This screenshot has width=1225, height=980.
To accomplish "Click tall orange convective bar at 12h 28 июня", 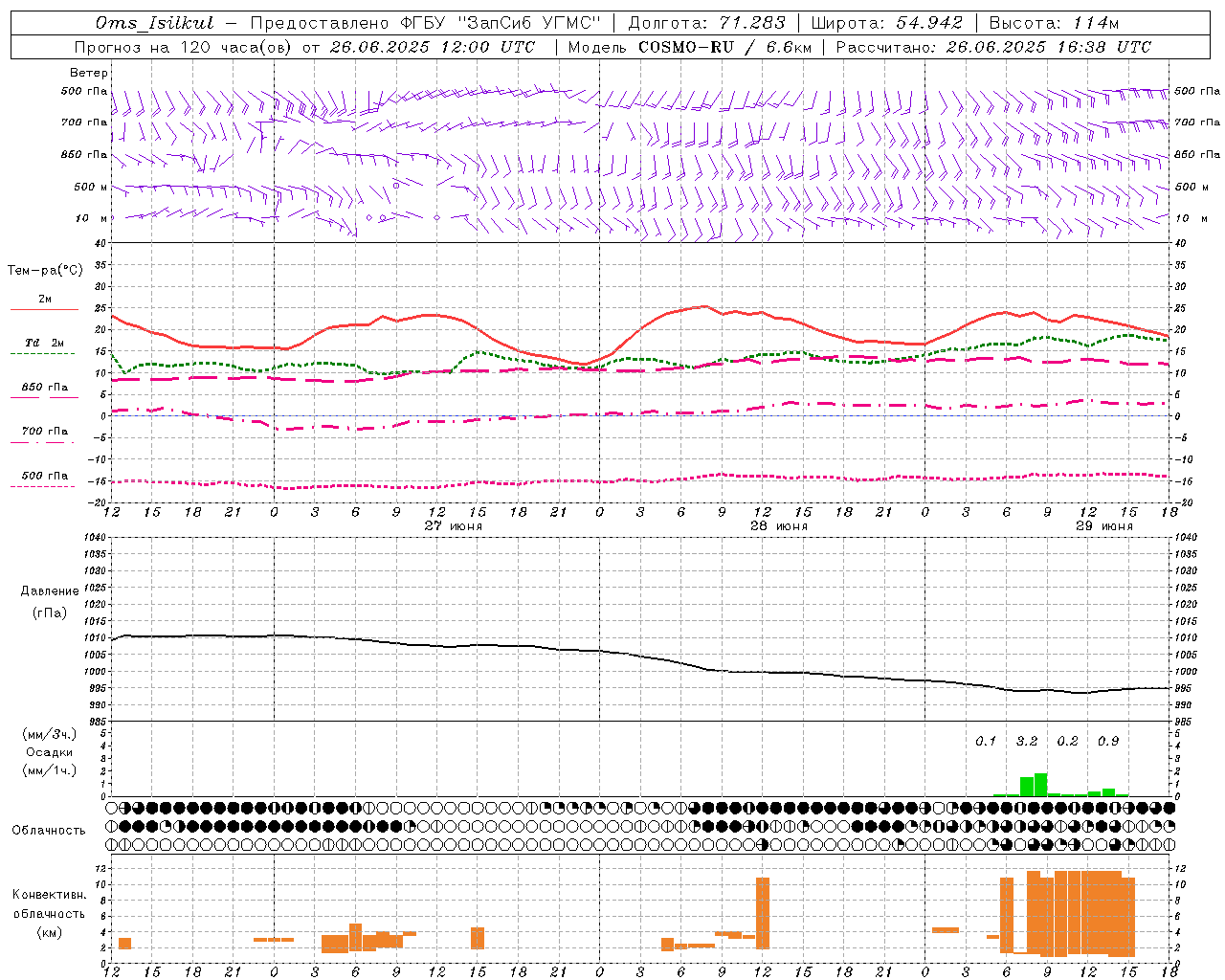I will pos(763,913).
